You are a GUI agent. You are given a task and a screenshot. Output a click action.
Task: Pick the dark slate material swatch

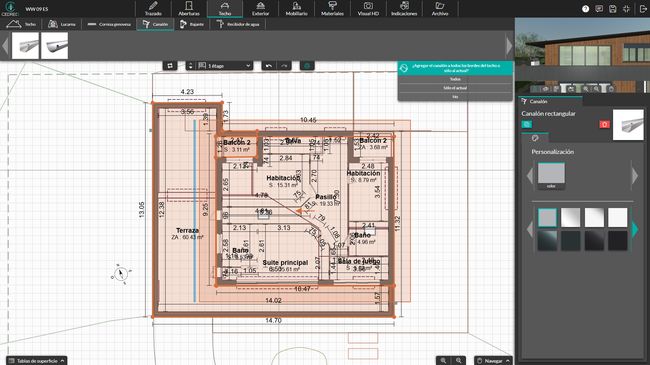click(570, 241)
